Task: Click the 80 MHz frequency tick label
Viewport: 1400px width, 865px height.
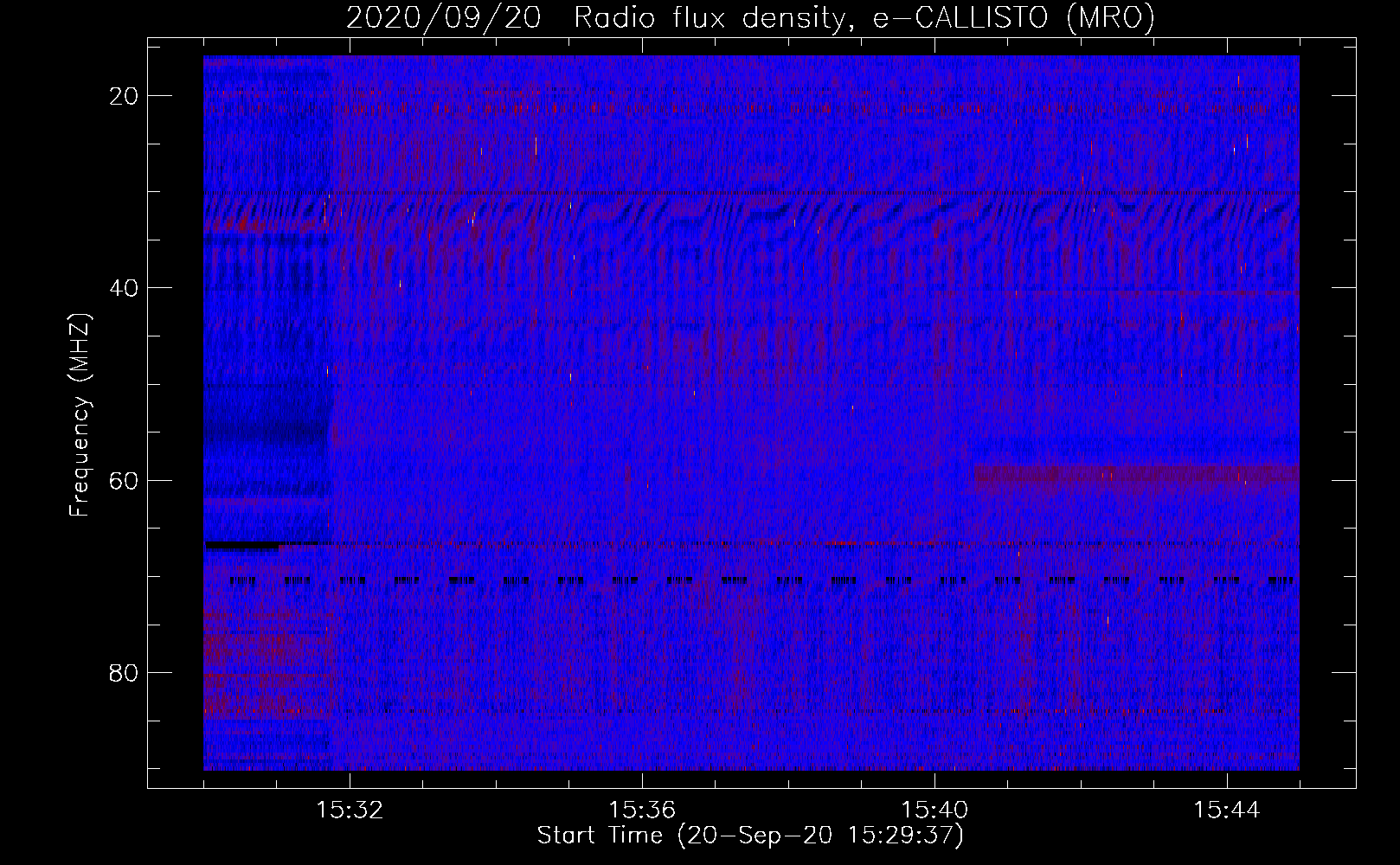Action: click(x=125, y=673)
